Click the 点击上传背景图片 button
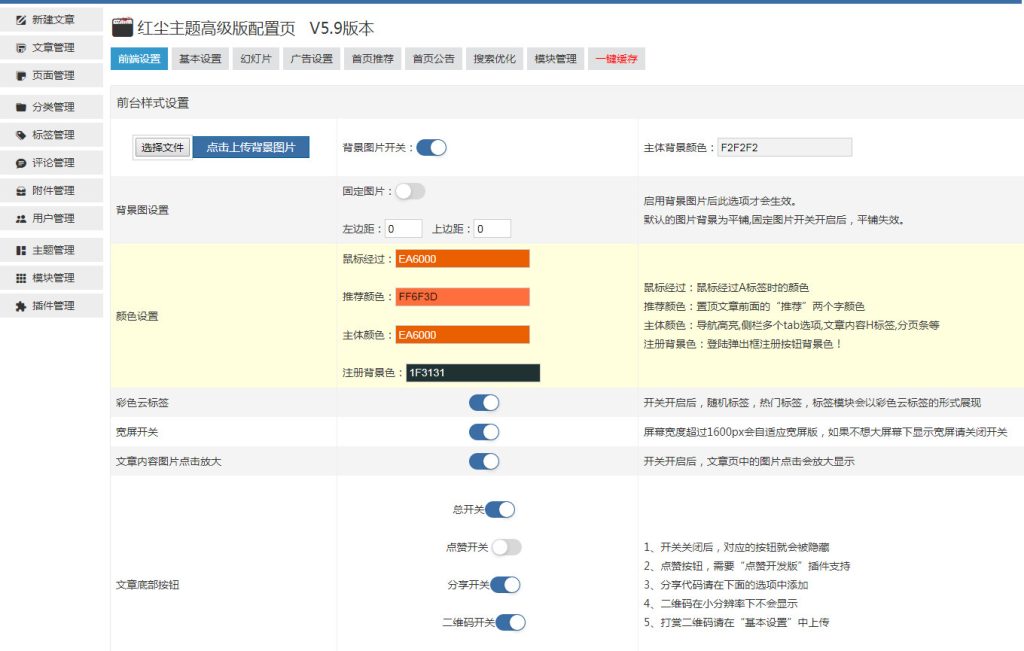The width and height of the screenshot is (1024, 651). pos(251,147)
